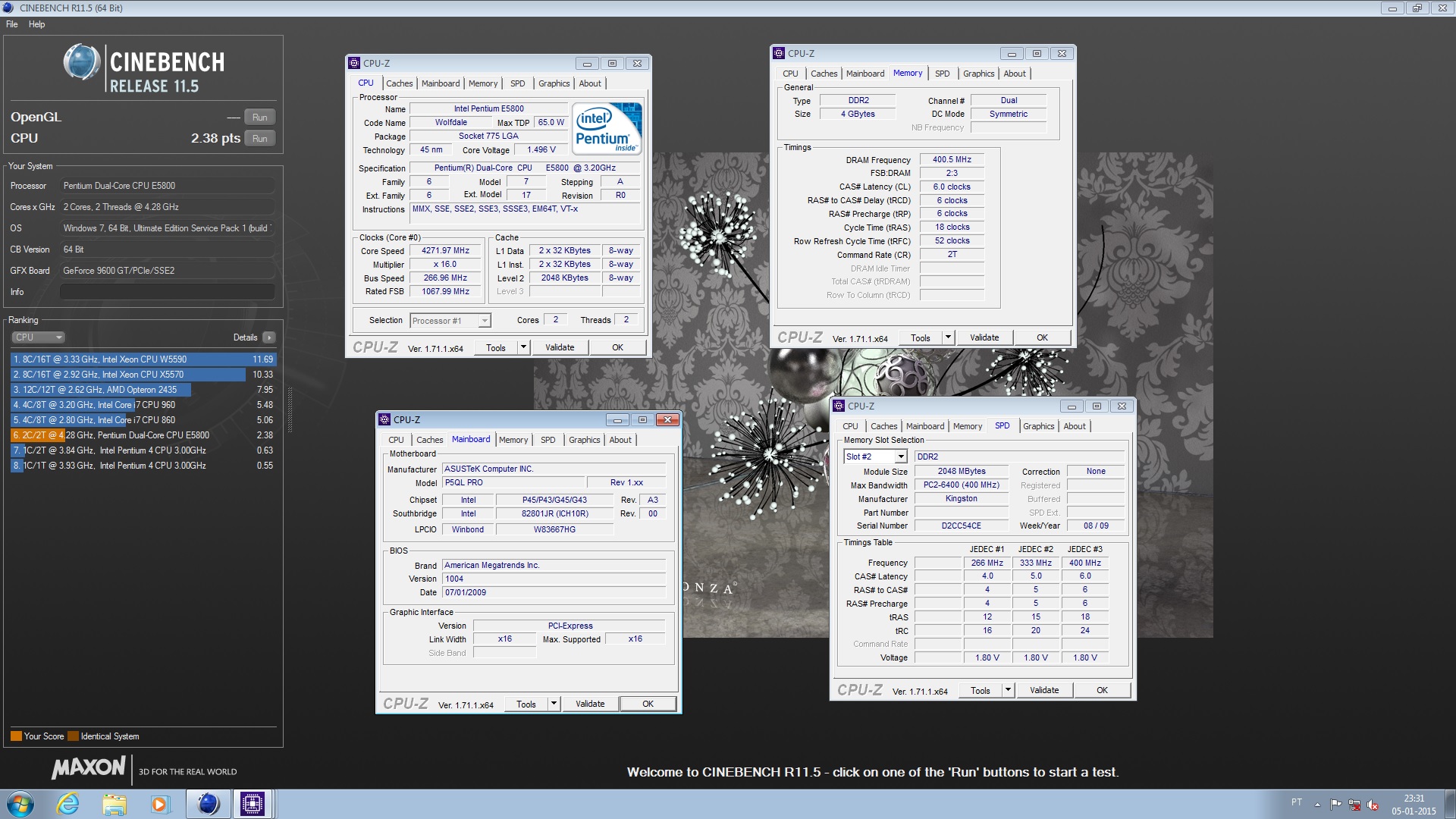Open Windows Media Player taskbar icon

pyautogui.click(x=160, y=804)
